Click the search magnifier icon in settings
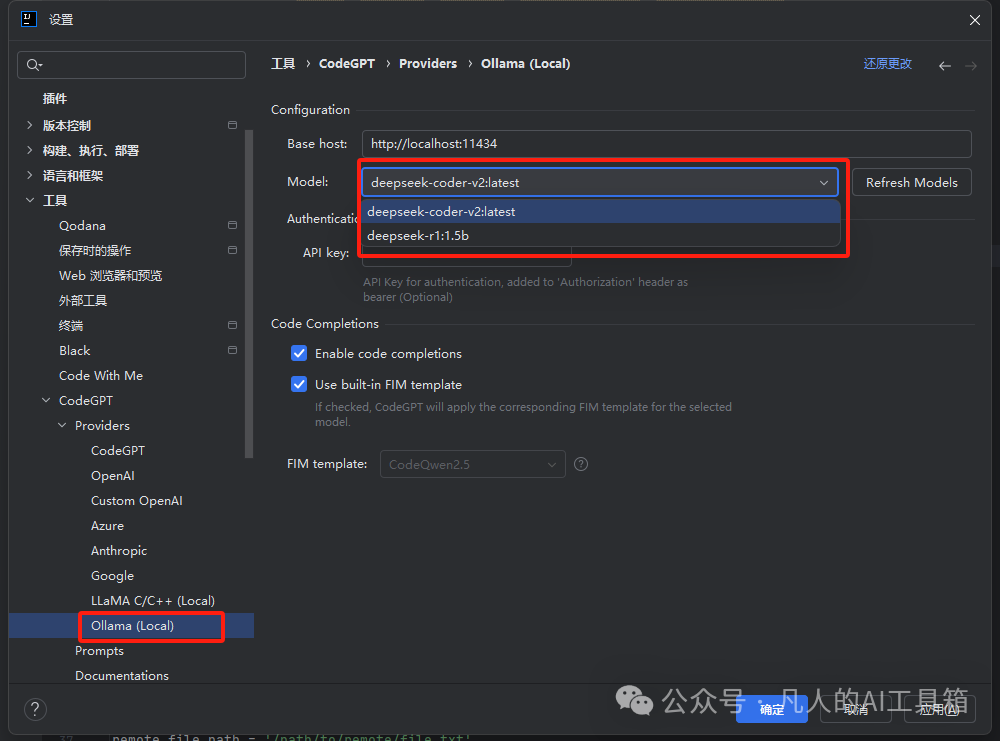Viewport: 1000px width, 741px height. point(34,65)
